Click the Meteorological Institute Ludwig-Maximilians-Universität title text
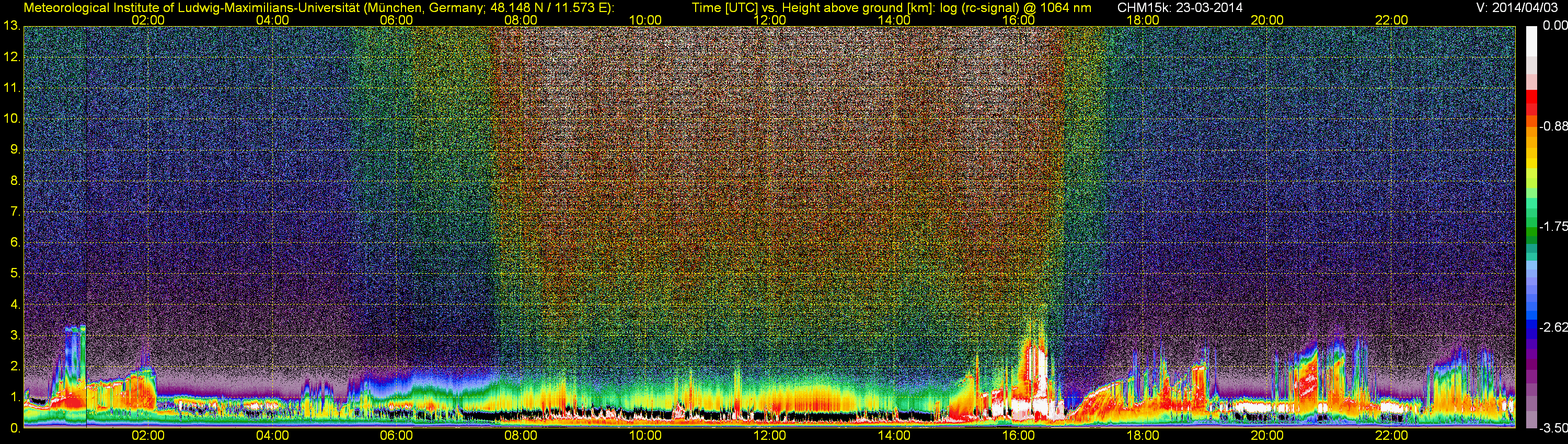This screenshot has height=444, width=1568. [318, 8]
